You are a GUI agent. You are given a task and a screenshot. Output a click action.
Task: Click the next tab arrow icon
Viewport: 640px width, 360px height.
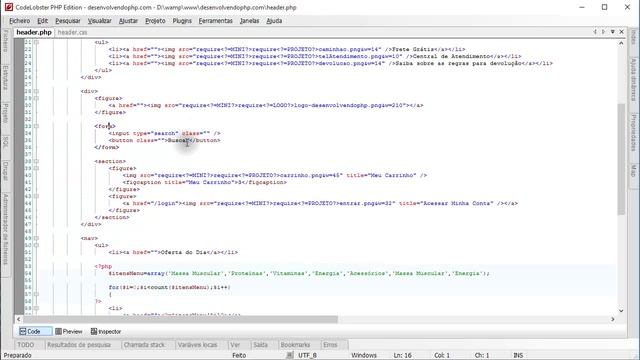click(604, 32)
